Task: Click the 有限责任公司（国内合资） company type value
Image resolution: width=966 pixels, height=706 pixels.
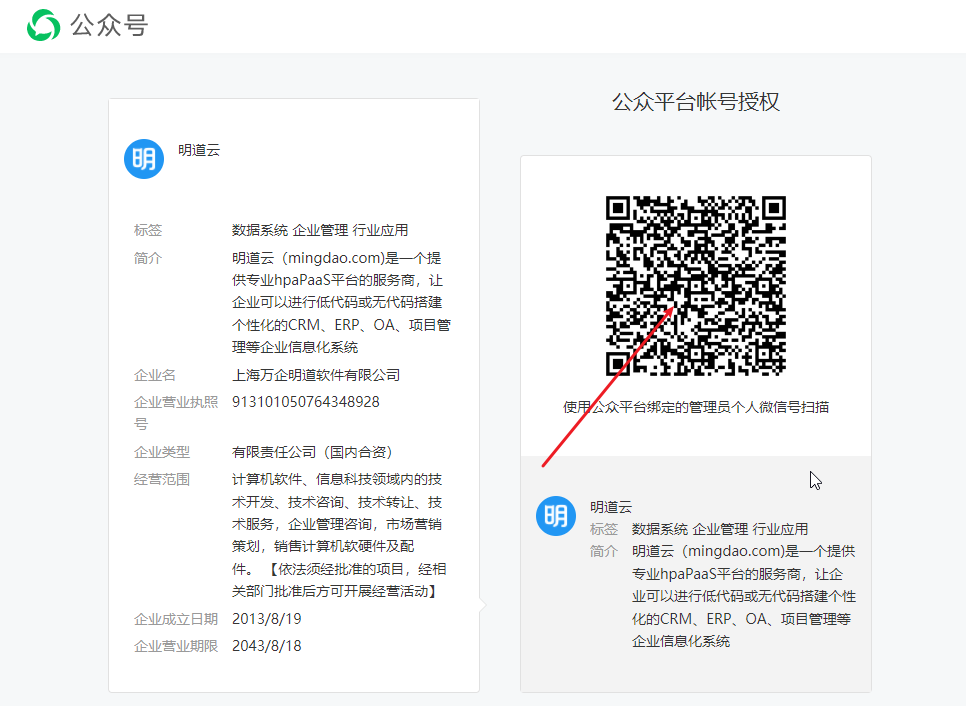Action: [x=312, y=452]
